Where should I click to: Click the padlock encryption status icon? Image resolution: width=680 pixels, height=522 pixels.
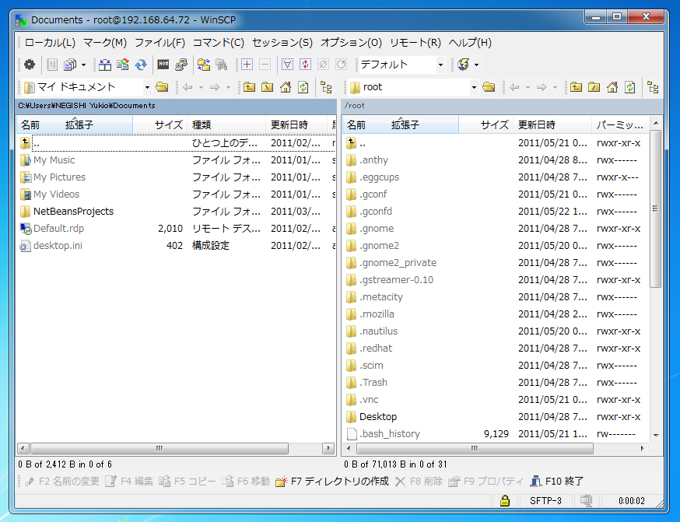coord(504,501)
